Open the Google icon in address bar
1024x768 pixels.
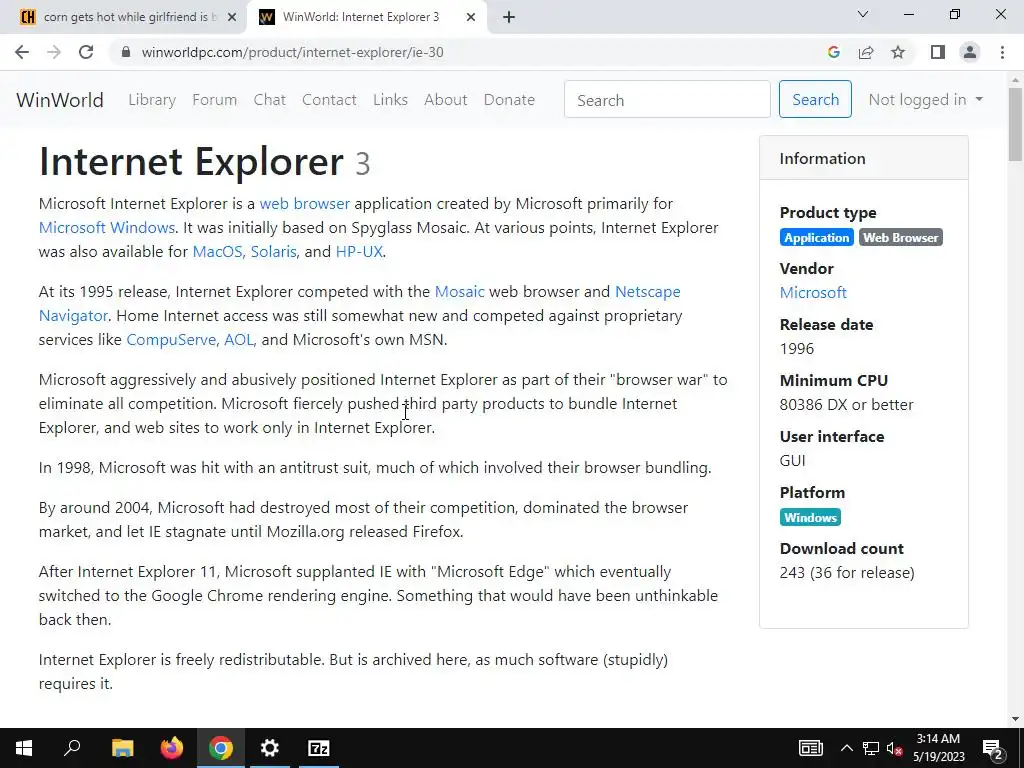(x=833, y=52)
